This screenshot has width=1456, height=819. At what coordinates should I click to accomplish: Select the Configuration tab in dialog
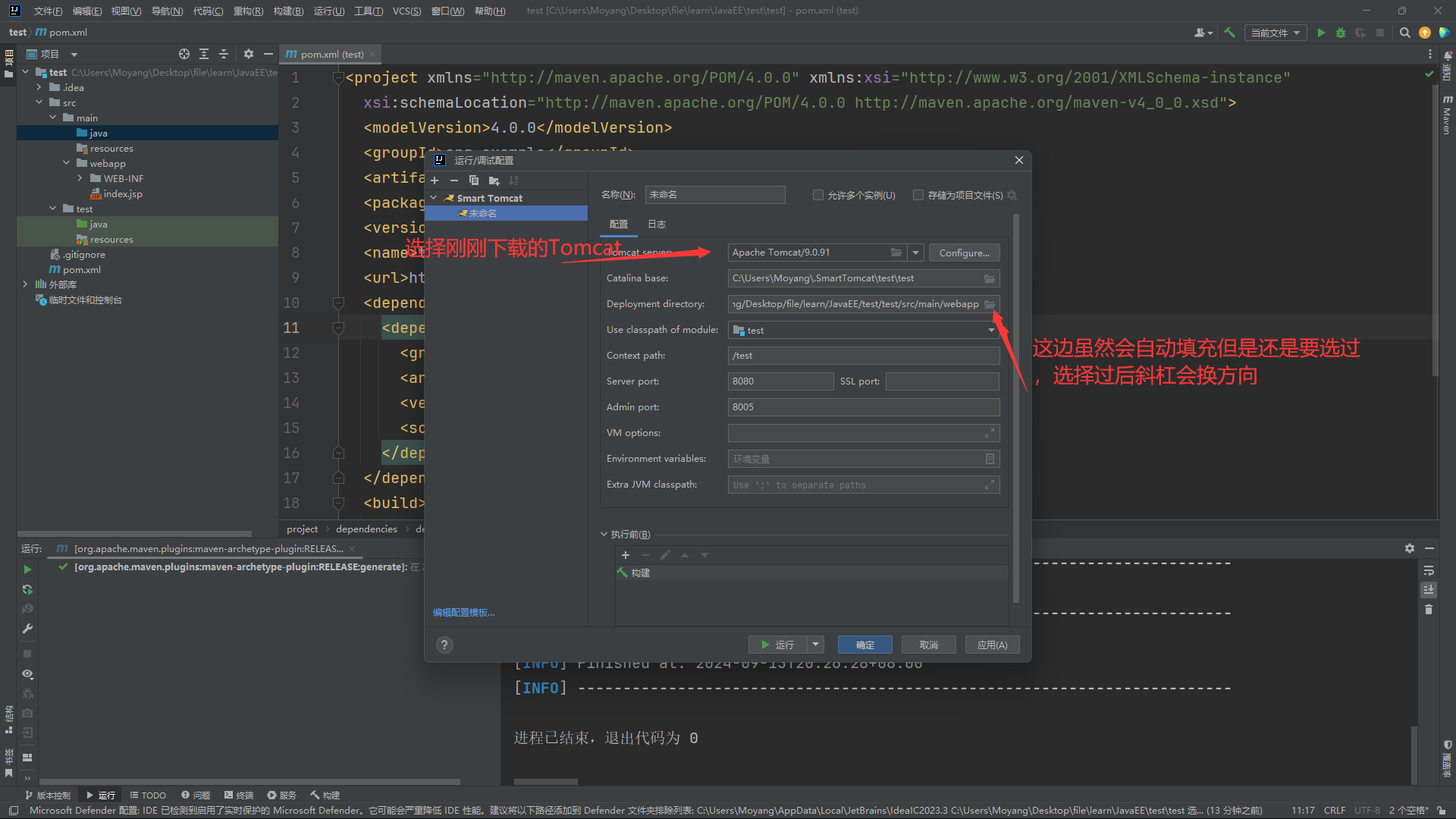[619, 224]
